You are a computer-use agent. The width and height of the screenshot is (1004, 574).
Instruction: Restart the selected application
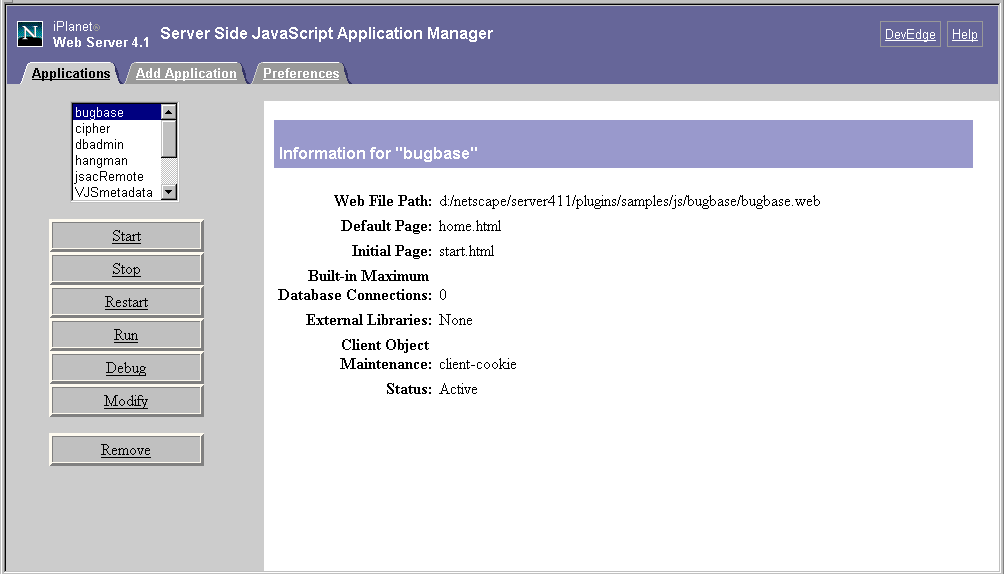126,302
